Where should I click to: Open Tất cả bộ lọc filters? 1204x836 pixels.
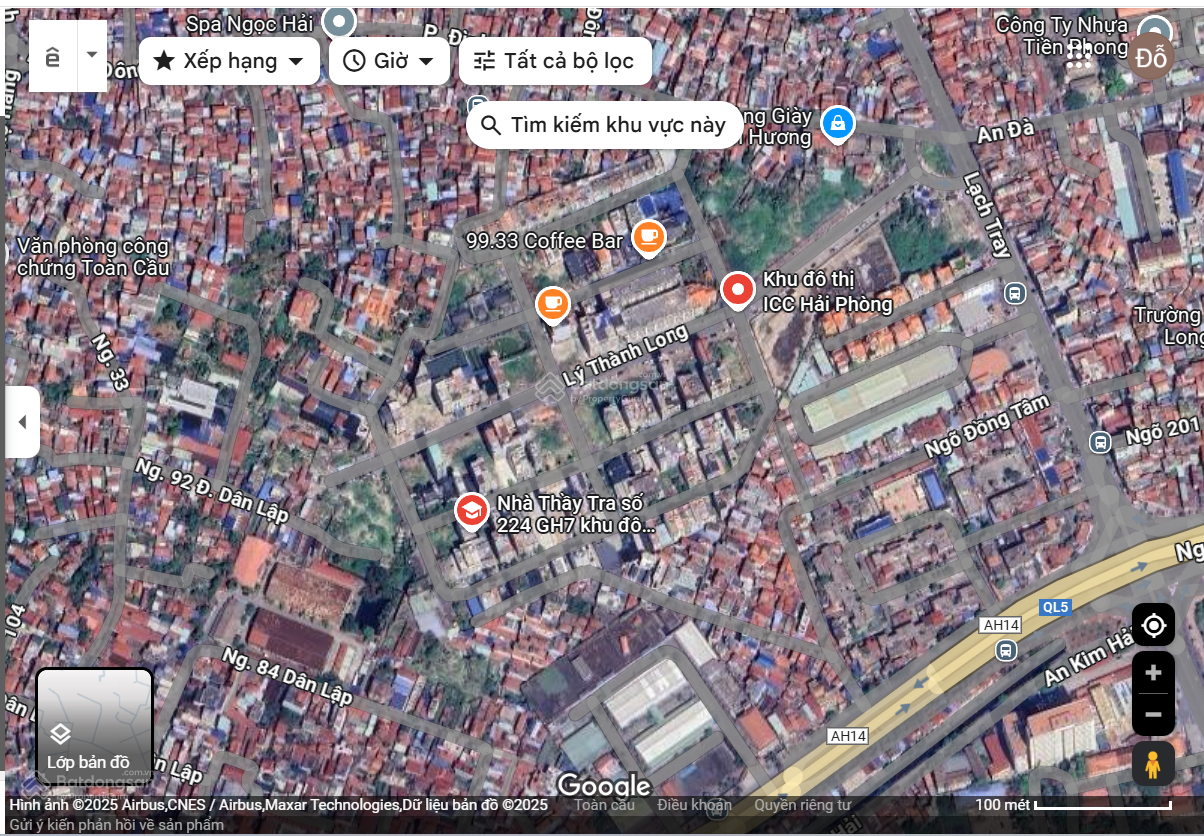(x=555, y=61)
